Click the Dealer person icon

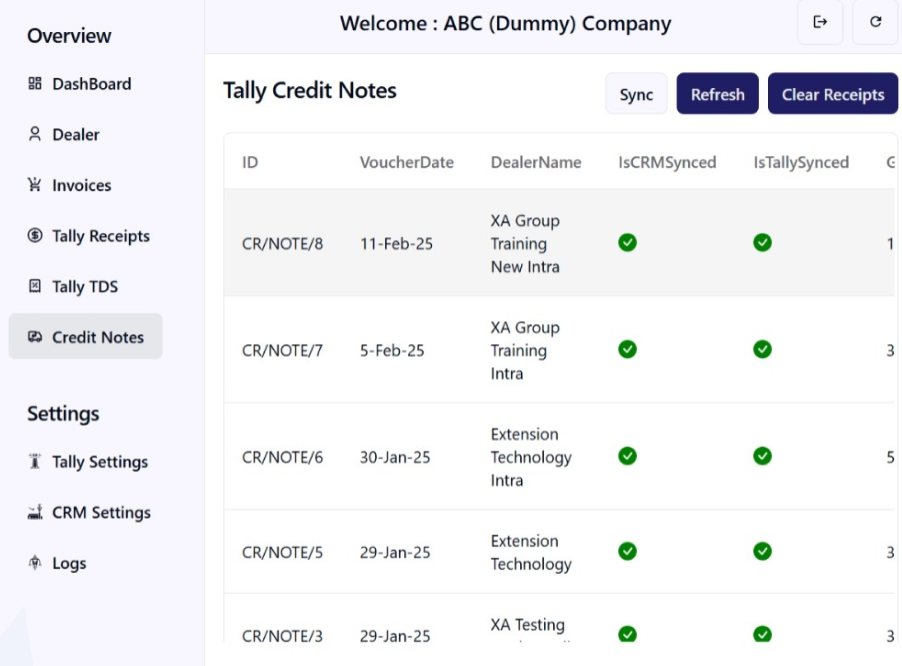click(35, 134)
